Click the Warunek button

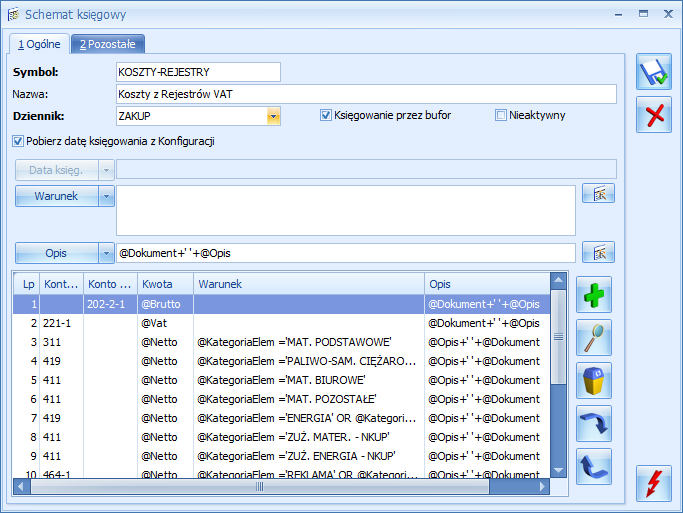pos(56,196)
